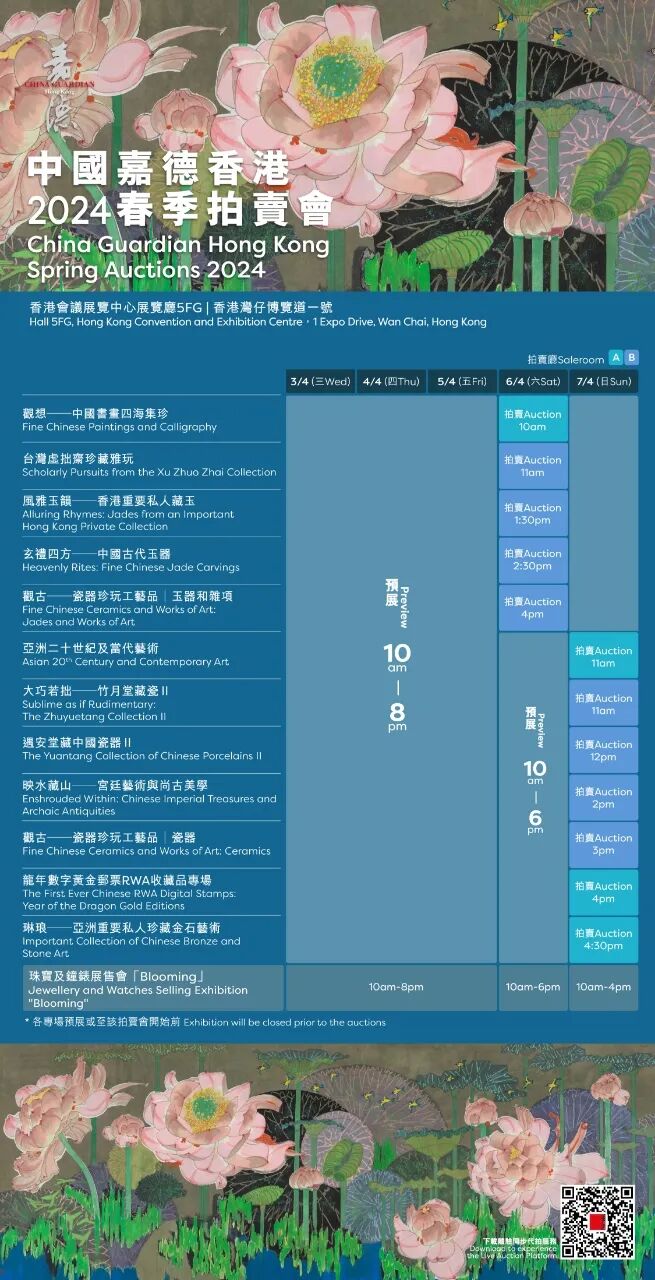Open the Auction 11am cell for Asian 20th Century Art
This screenshot has width=655, height=1280.
pos(604,656)
